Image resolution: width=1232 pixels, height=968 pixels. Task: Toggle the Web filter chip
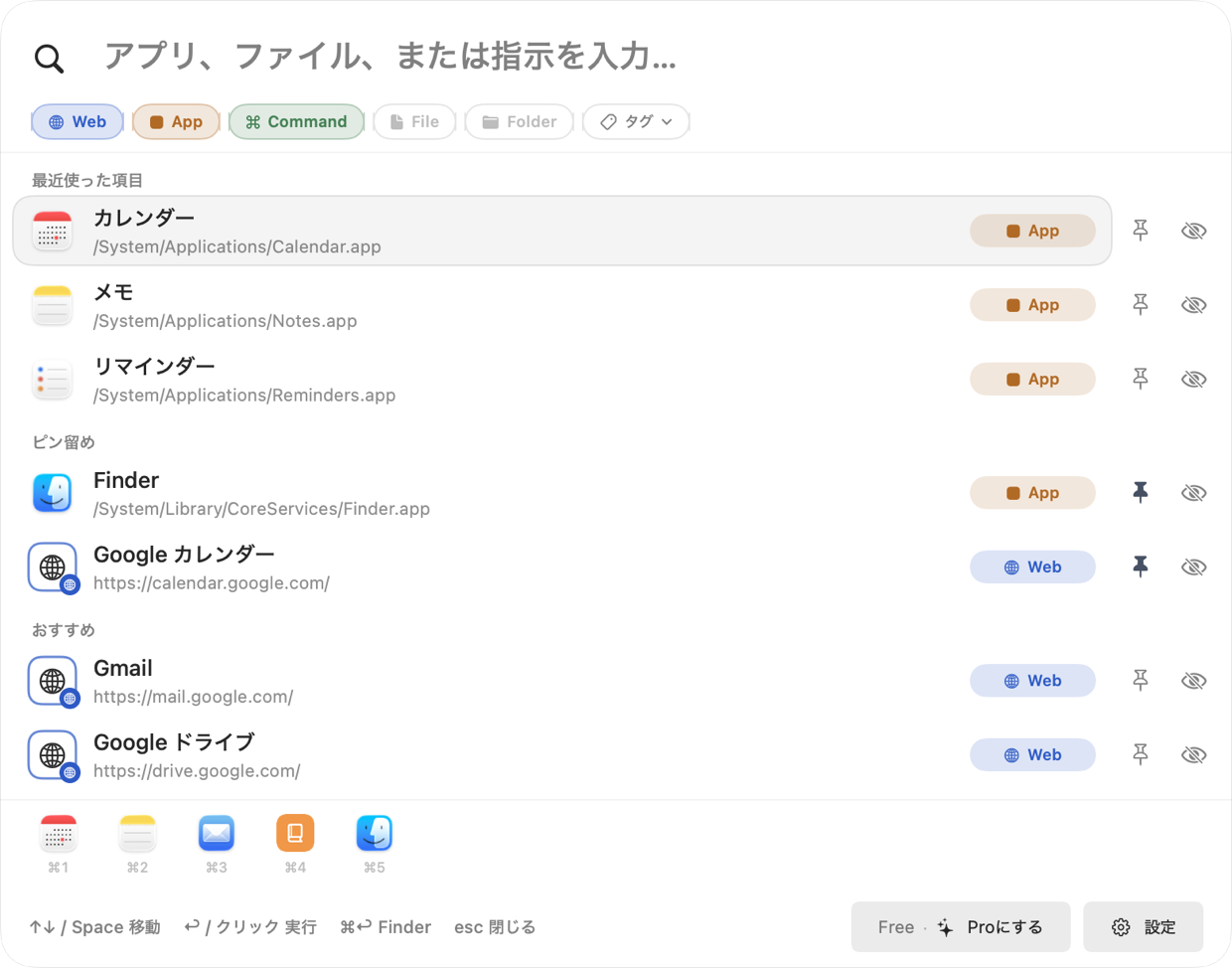click(77, 121)
